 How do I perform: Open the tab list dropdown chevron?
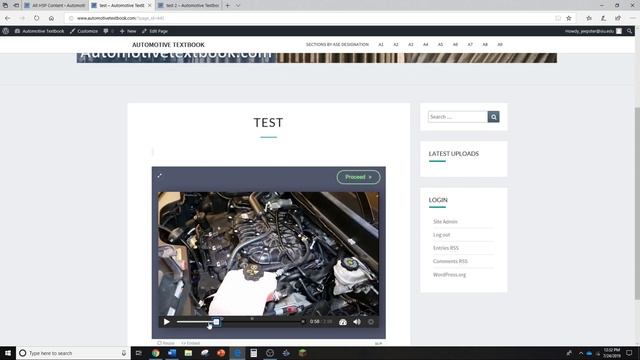238,6
